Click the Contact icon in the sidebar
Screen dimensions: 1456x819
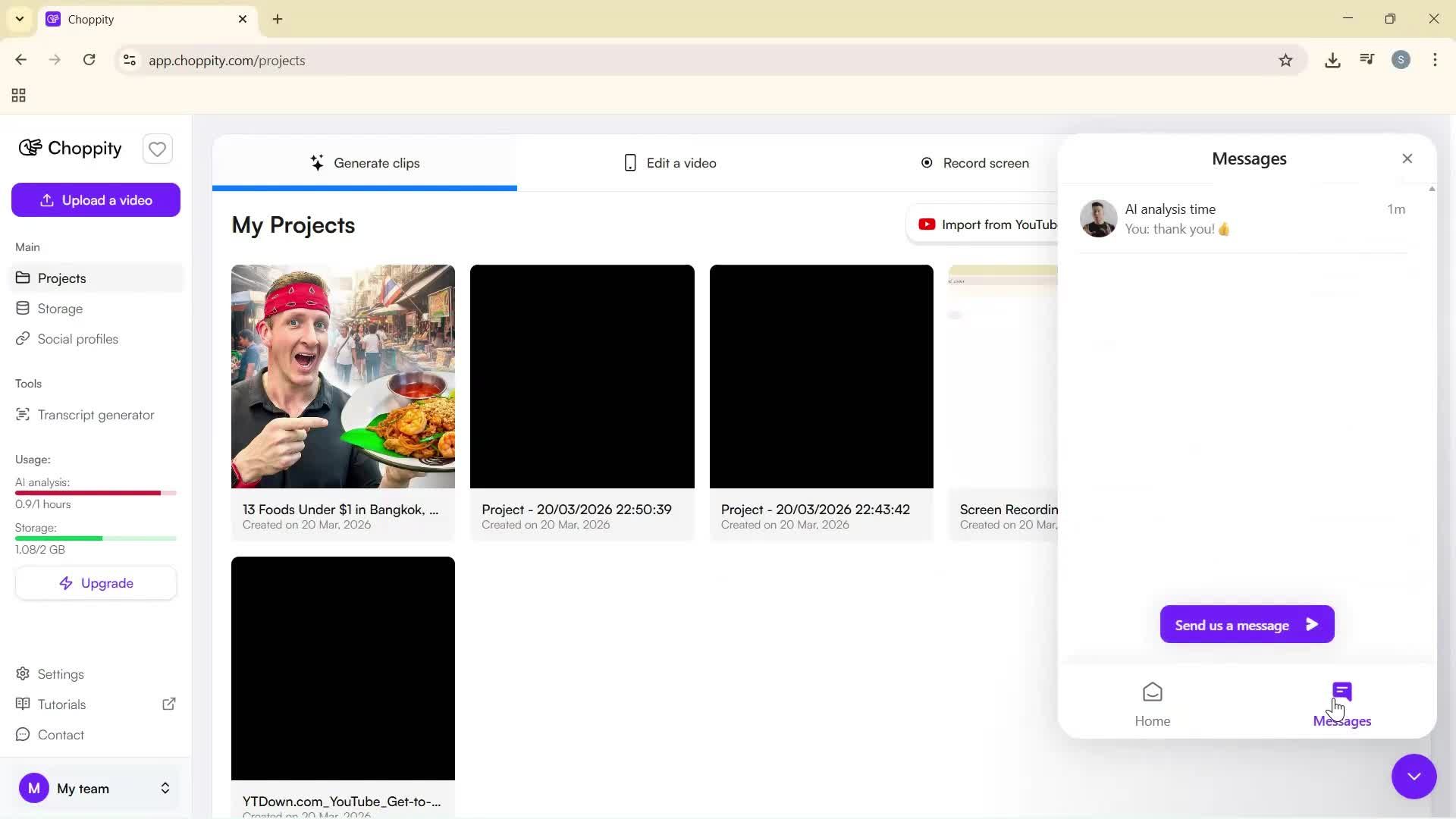pos(24,735)
